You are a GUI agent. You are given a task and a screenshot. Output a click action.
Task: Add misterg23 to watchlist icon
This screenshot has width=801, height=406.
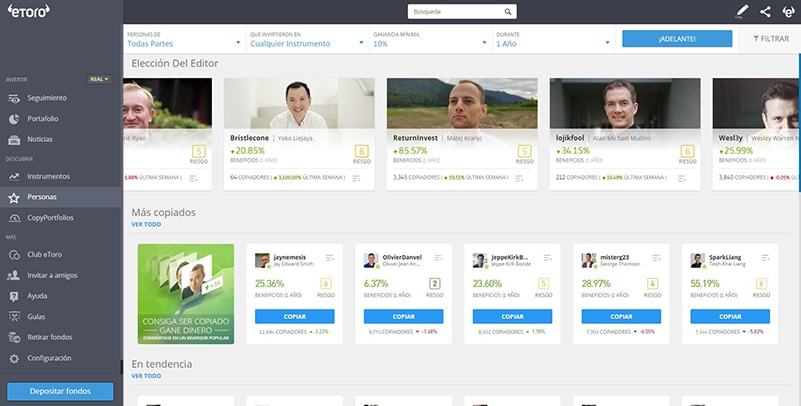656,258
